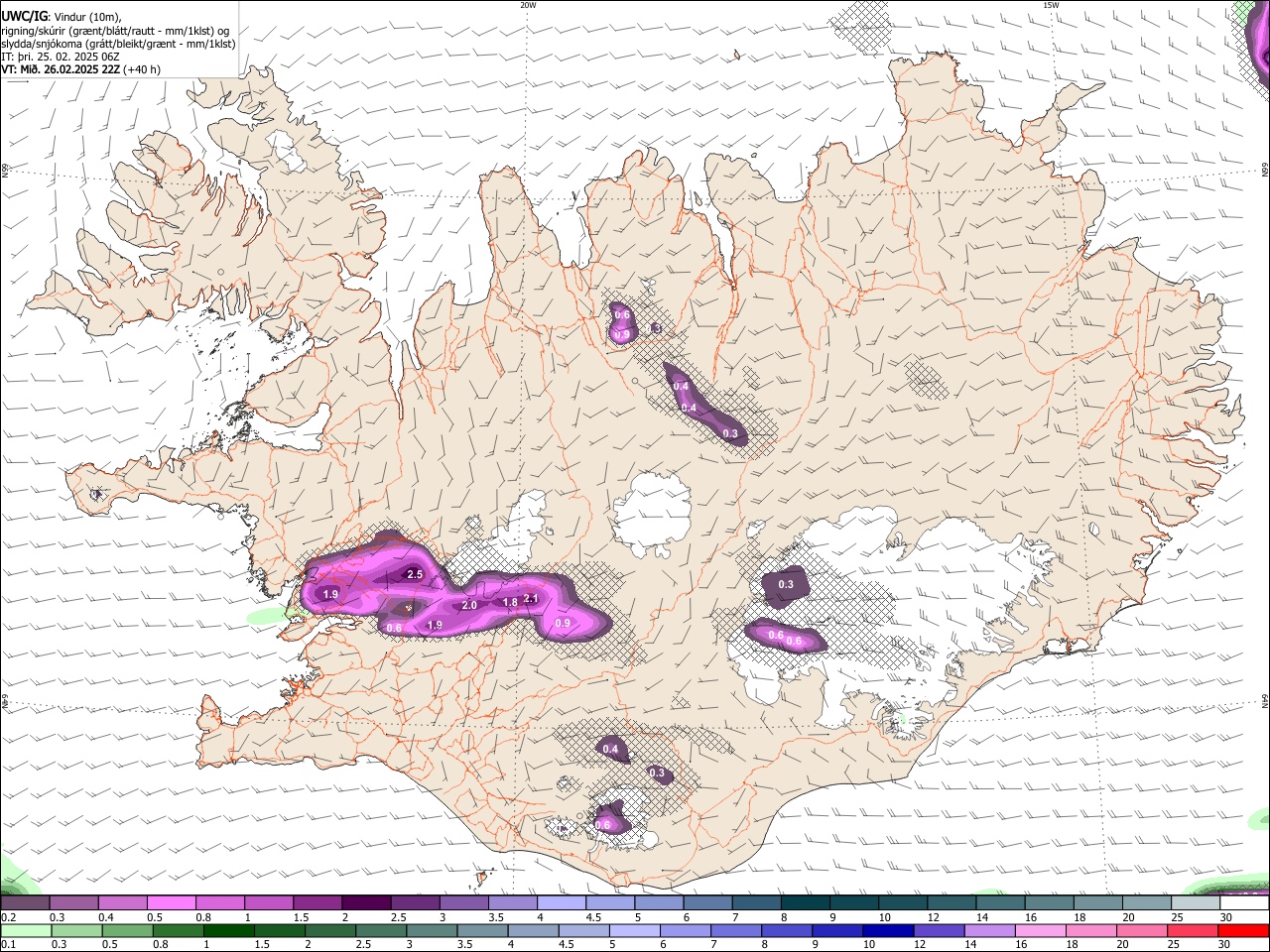Viewport: 1270px width, 952px height.
Task: Click the 0.9 value at the band's eastern end
Action: pos(563,623)
